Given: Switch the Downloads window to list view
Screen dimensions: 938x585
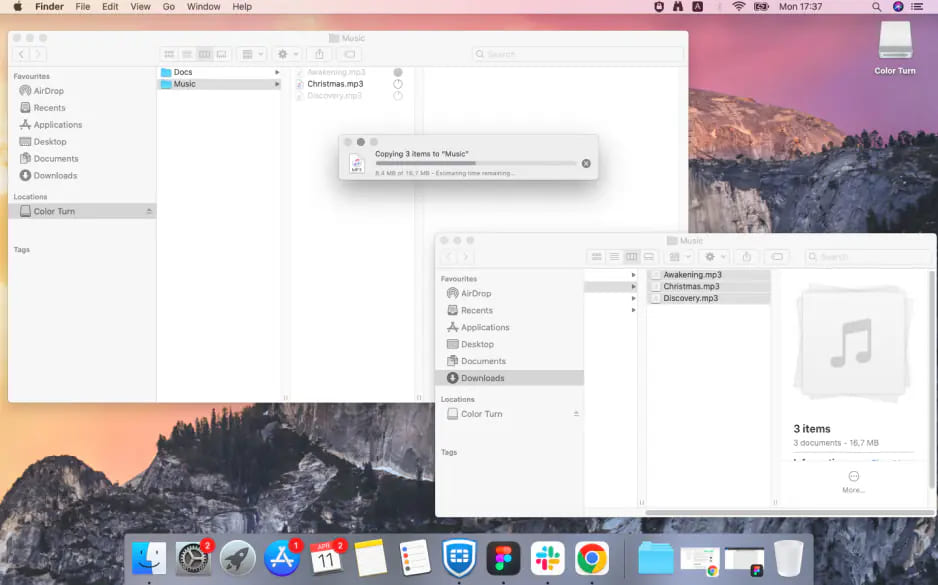Looking at the screenshot, I should (614, 257).
